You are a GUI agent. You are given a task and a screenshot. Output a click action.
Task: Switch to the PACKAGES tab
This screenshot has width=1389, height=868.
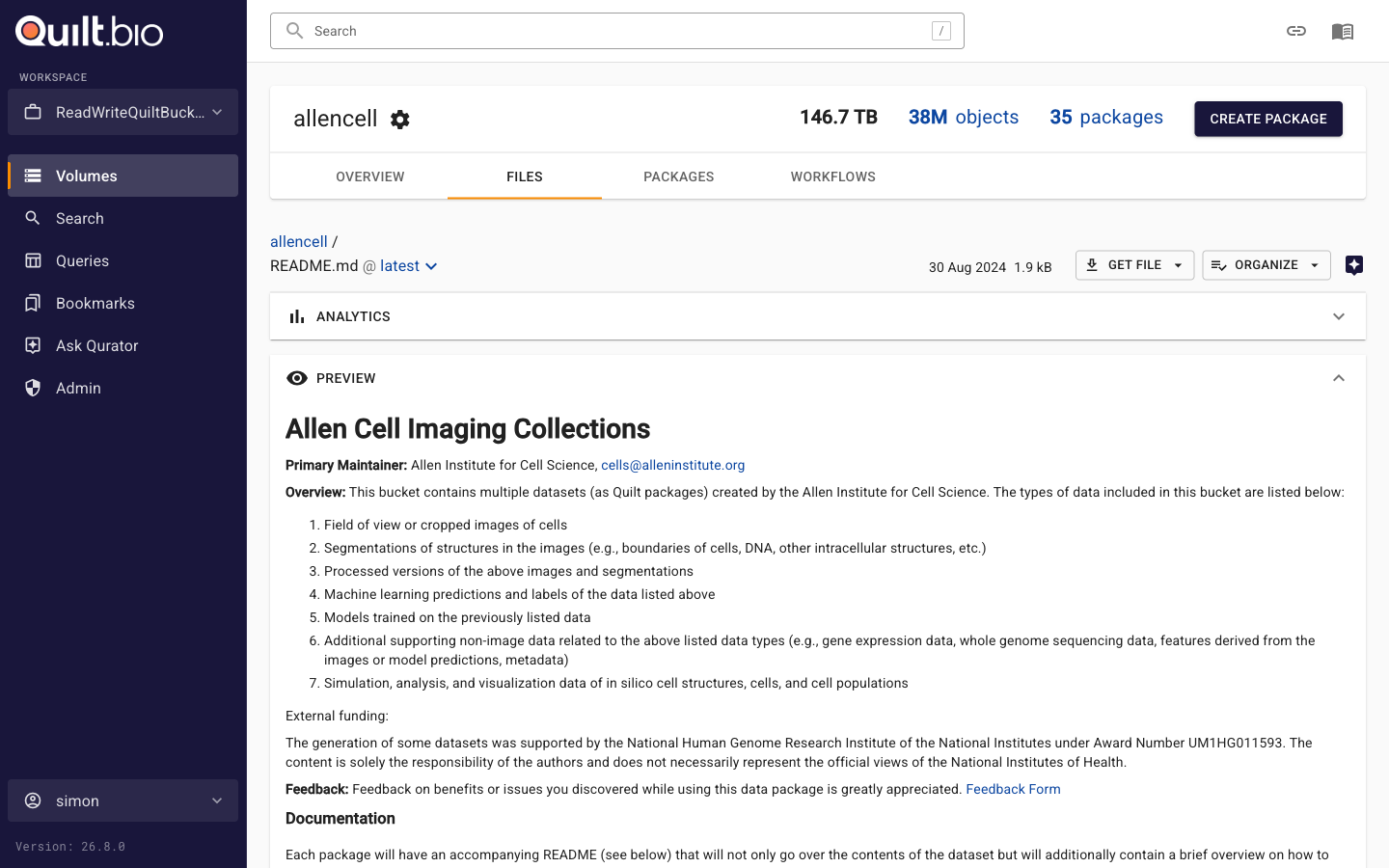[679, 176]
